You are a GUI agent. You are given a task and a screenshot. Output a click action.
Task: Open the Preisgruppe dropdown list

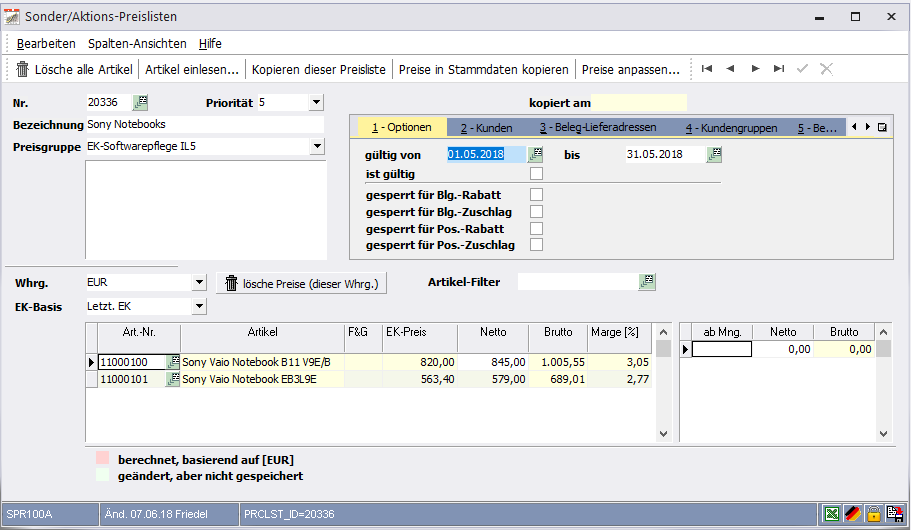click(316, 147)
